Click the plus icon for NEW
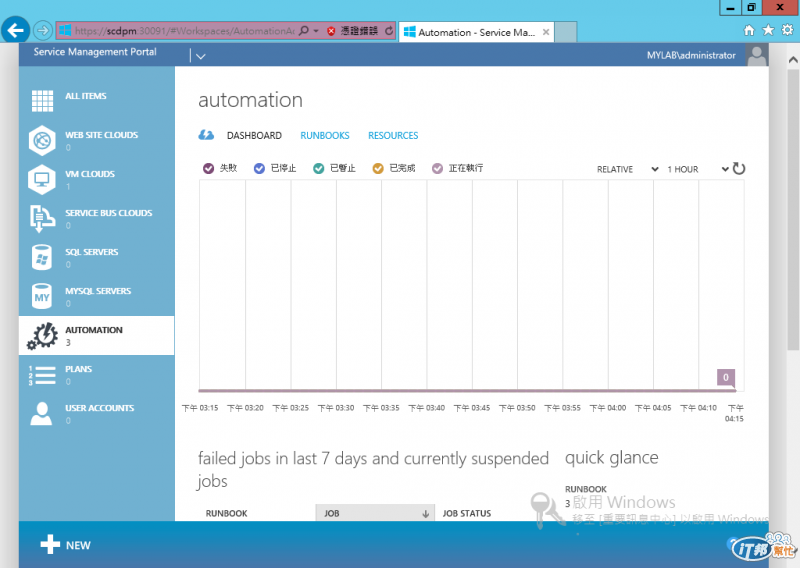 pos(50,545)
